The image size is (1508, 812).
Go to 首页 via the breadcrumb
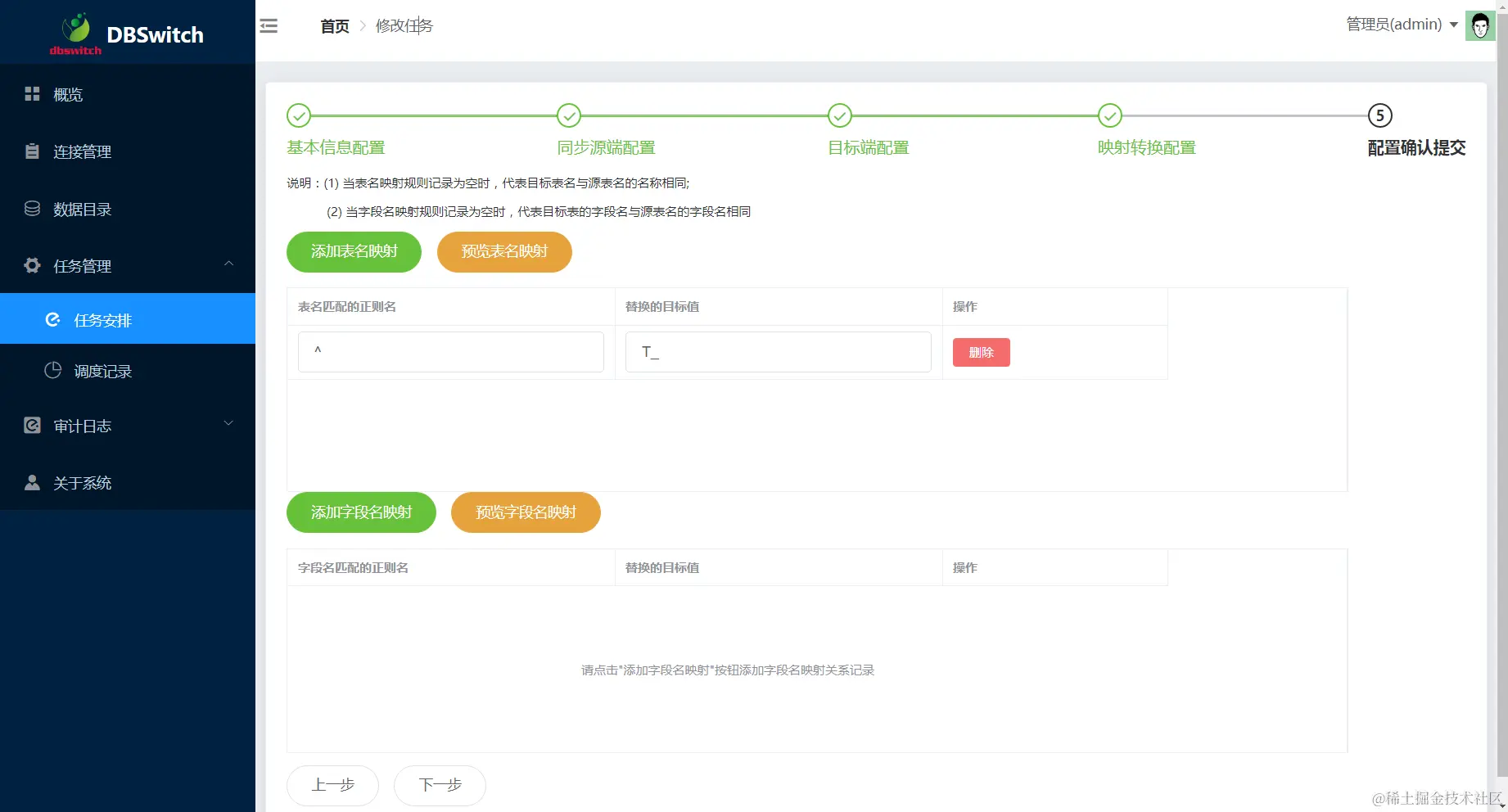pos(334,25)
